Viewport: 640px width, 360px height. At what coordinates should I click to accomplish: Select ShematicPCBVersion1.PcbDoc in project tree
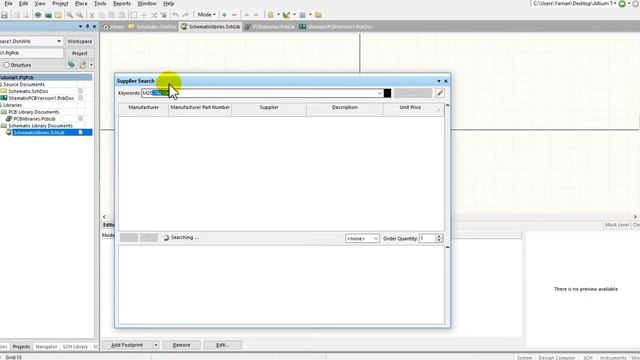tap(41, 98)
